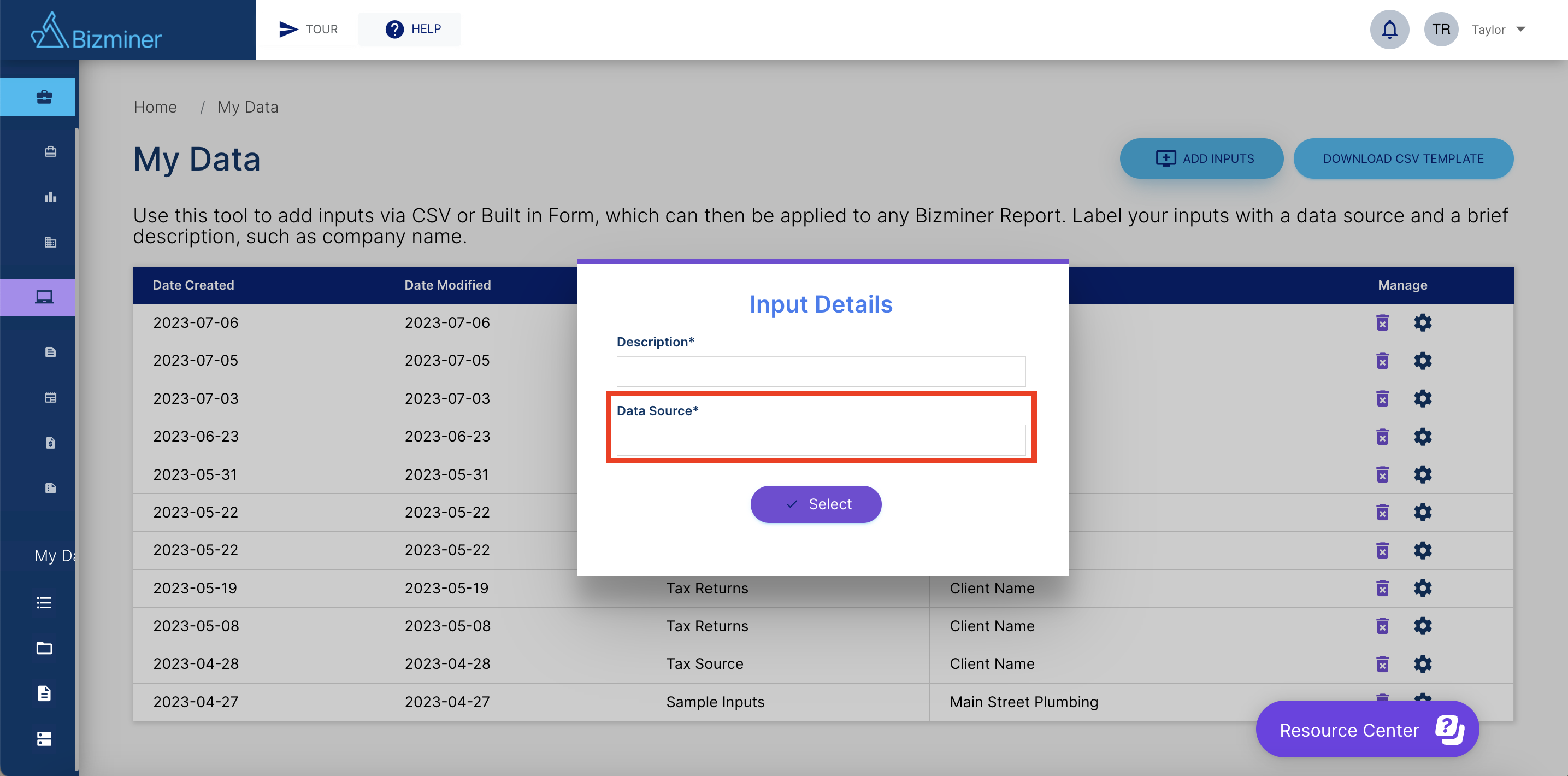This screenshot has width=1568, height=776.
Task: Open the Resource Center widget
Action: [1367, 729]
